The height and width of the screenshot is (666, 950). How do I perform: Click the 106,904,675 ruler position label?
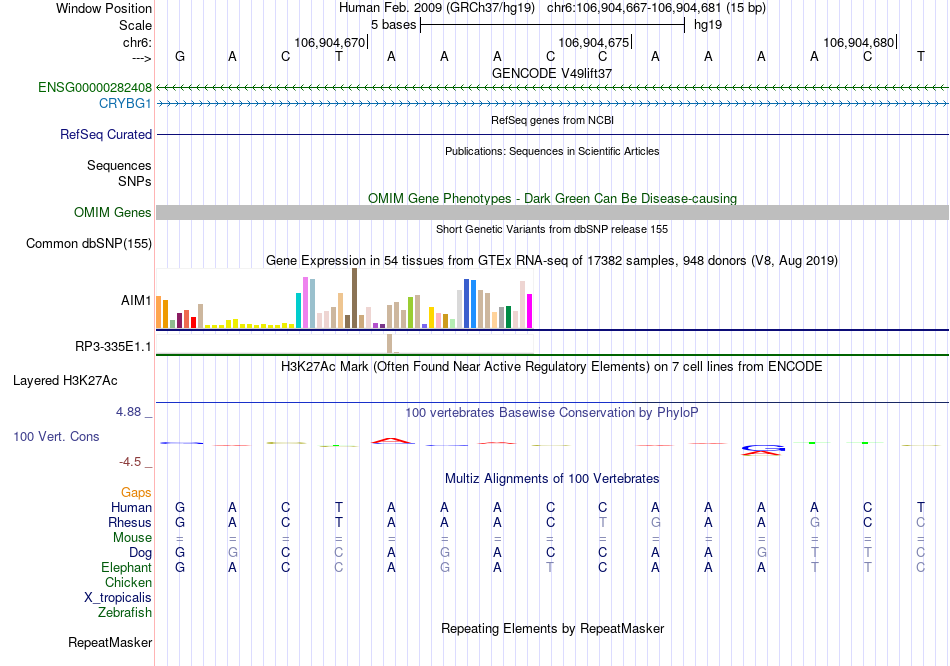pyautogui.click(x=594, y=42)
